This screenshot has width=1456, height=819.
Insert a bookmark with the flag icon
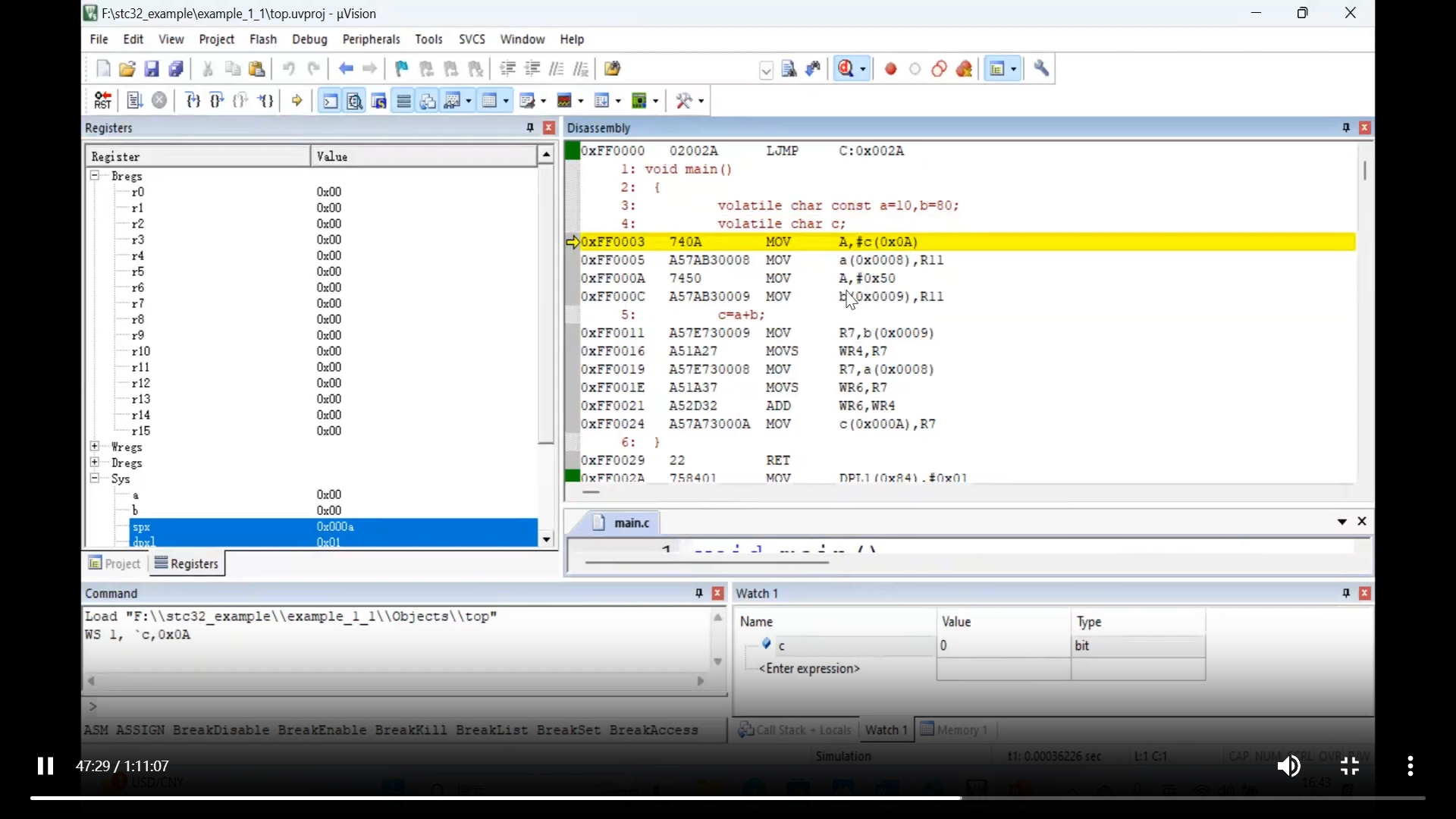pos(402,69)
